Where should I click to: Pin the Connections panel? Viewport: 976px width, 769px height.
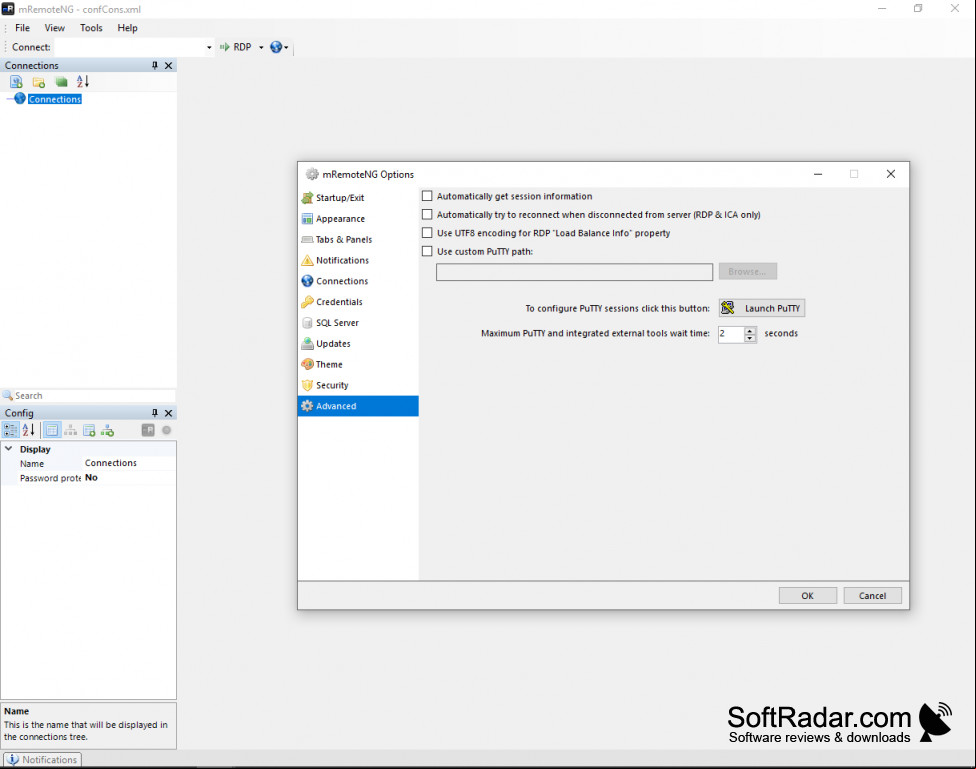tap(155, 65)
